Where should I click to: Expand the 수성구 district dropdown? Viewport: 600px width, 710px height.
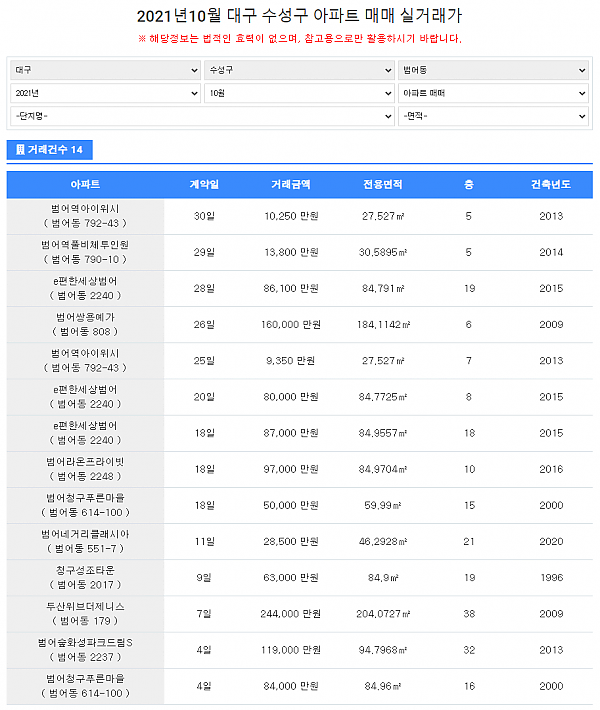pos(299,71)
